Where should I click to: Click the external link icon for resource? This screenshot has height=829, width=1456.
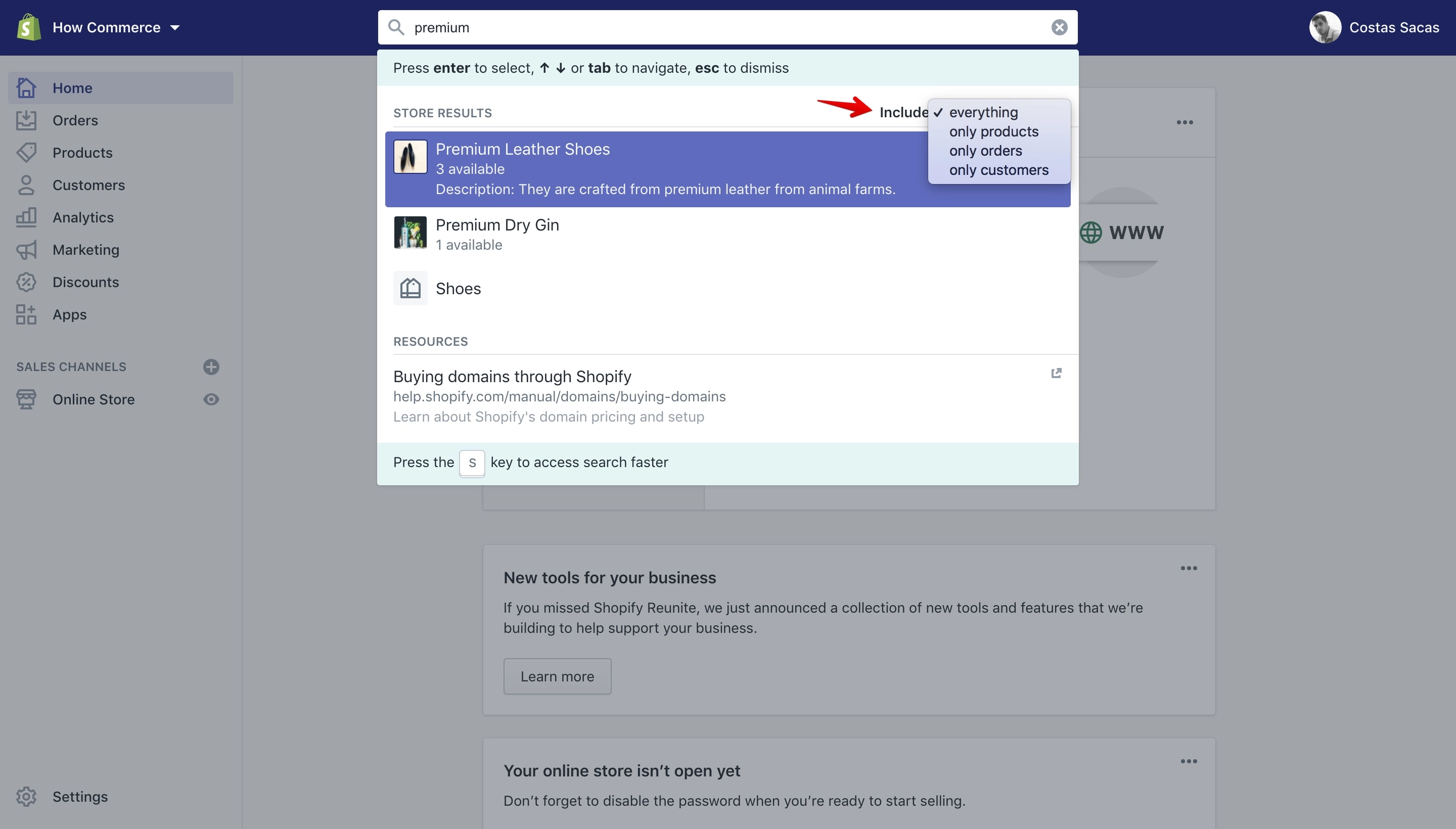coord(1056,373)
